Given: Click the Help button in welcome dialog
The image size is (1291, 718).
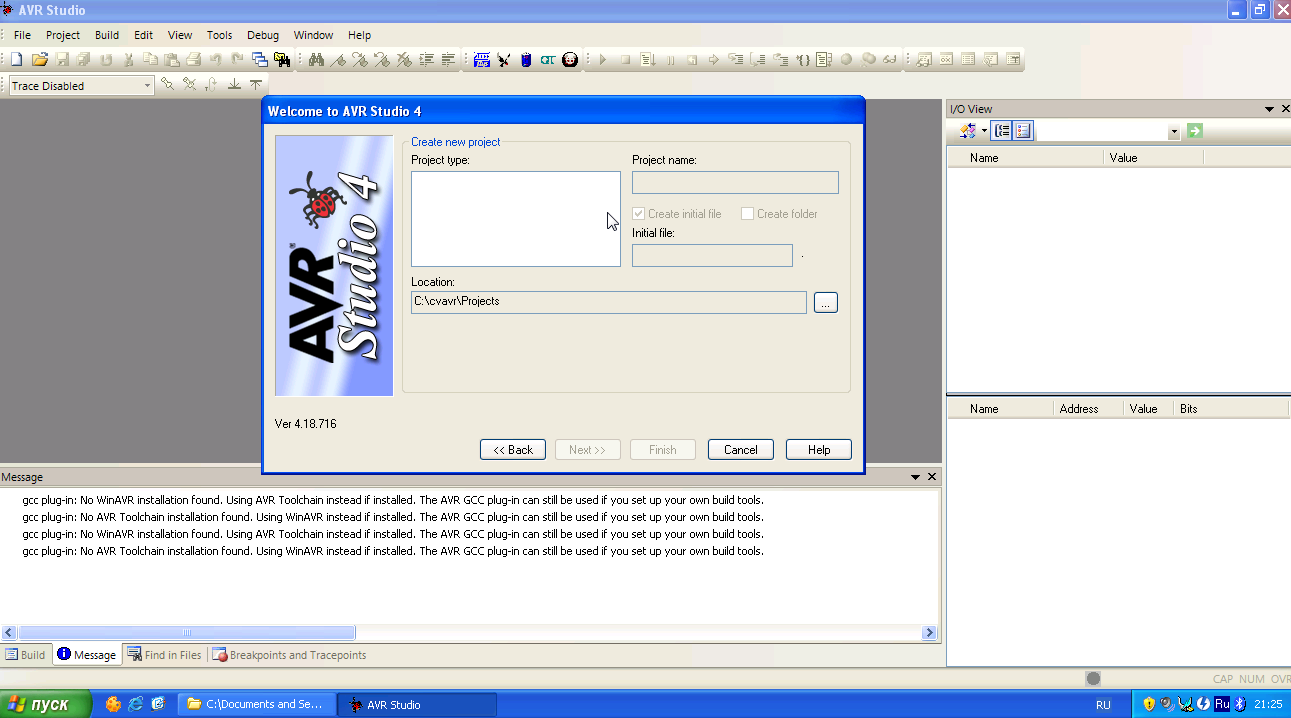Looking at the screenshot, I should click(819, 450).
